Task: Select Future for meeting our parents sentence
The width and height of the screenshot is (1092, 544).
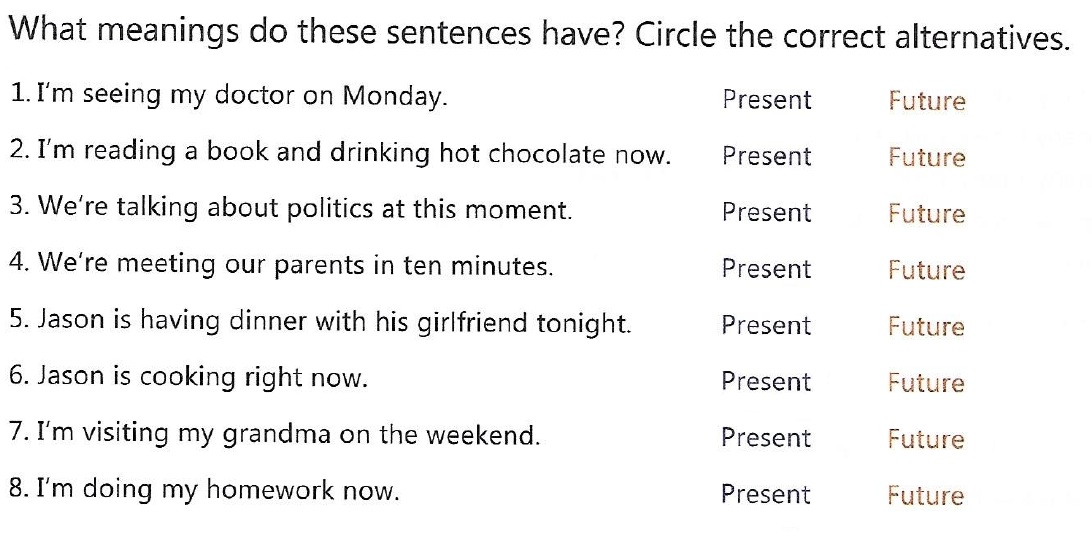Action: 927,270
